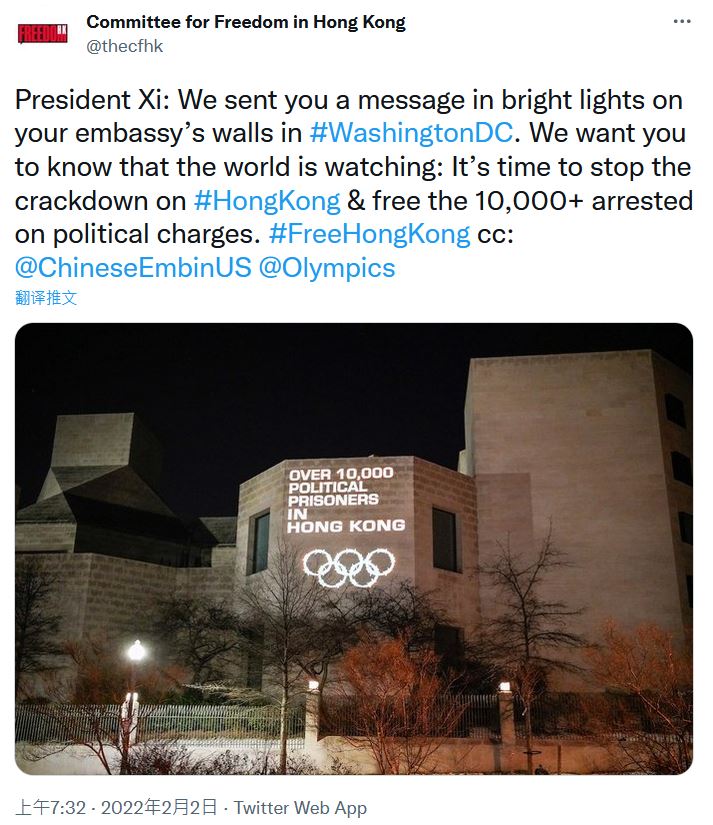Image resolution: width=713 pixels, height=825 pixels.
Task: Click 翻译推文 to translate the tweet
Action: click(46, 298)
